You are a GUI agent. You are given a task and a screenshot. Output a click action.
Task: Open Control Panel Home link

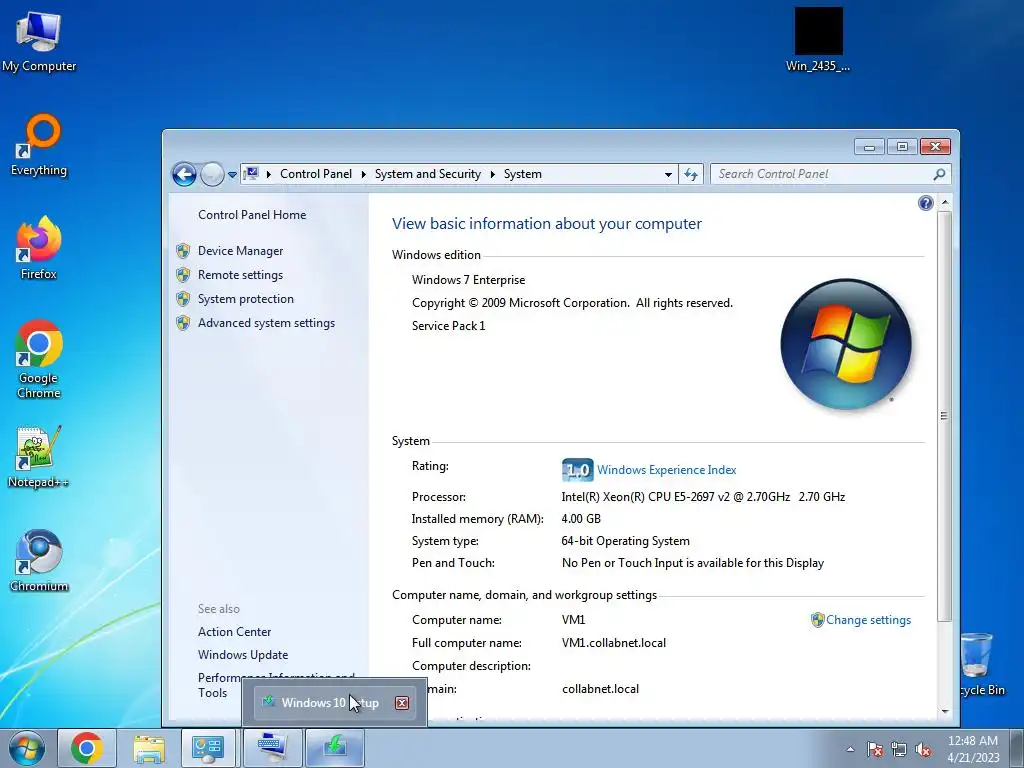(252, 215)
